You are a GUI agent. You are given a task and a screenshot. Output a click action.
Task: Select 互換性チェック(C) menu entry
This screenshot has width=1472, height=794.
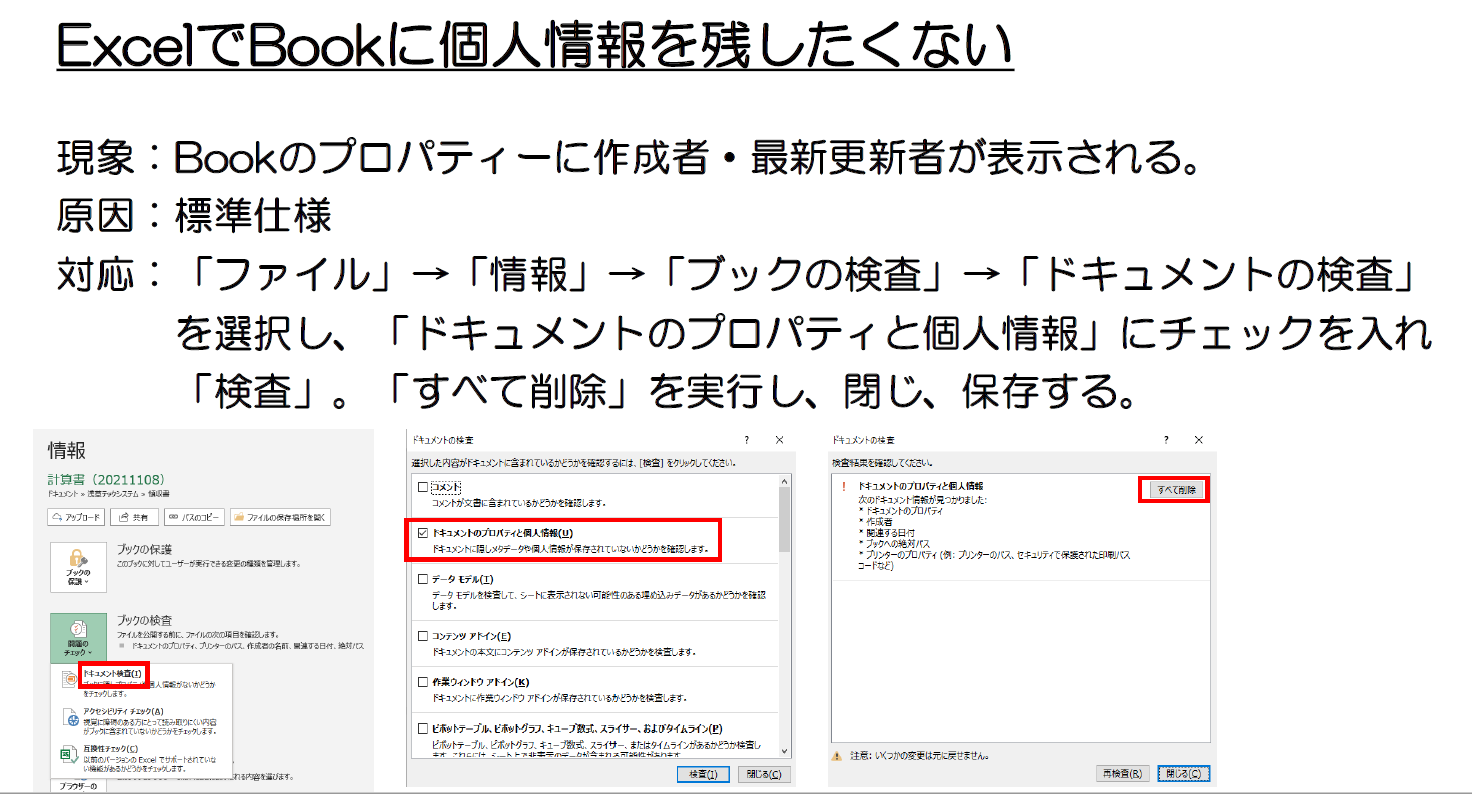(x=111, y=748)
